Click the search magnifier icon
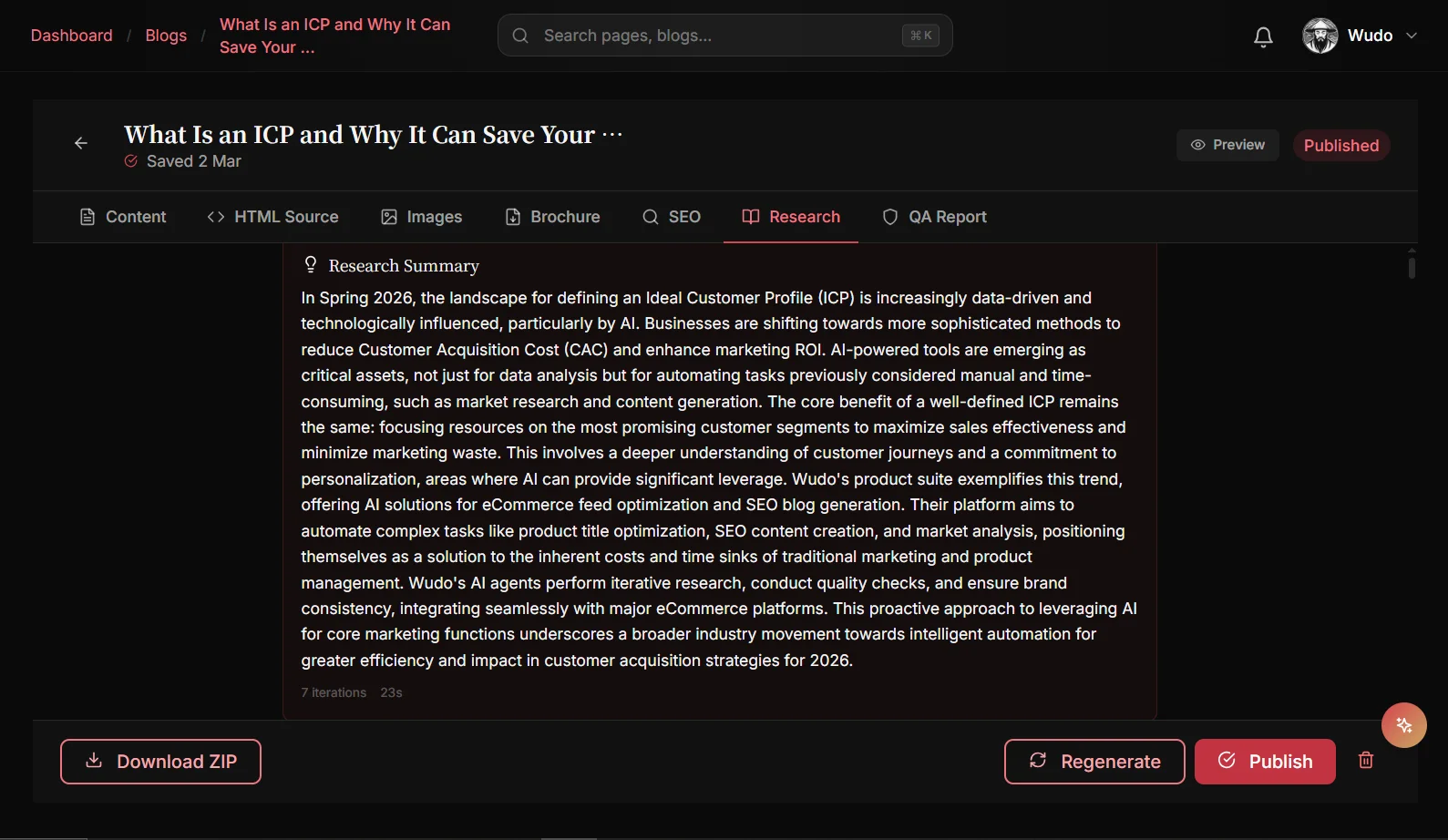 click(520, 36)
